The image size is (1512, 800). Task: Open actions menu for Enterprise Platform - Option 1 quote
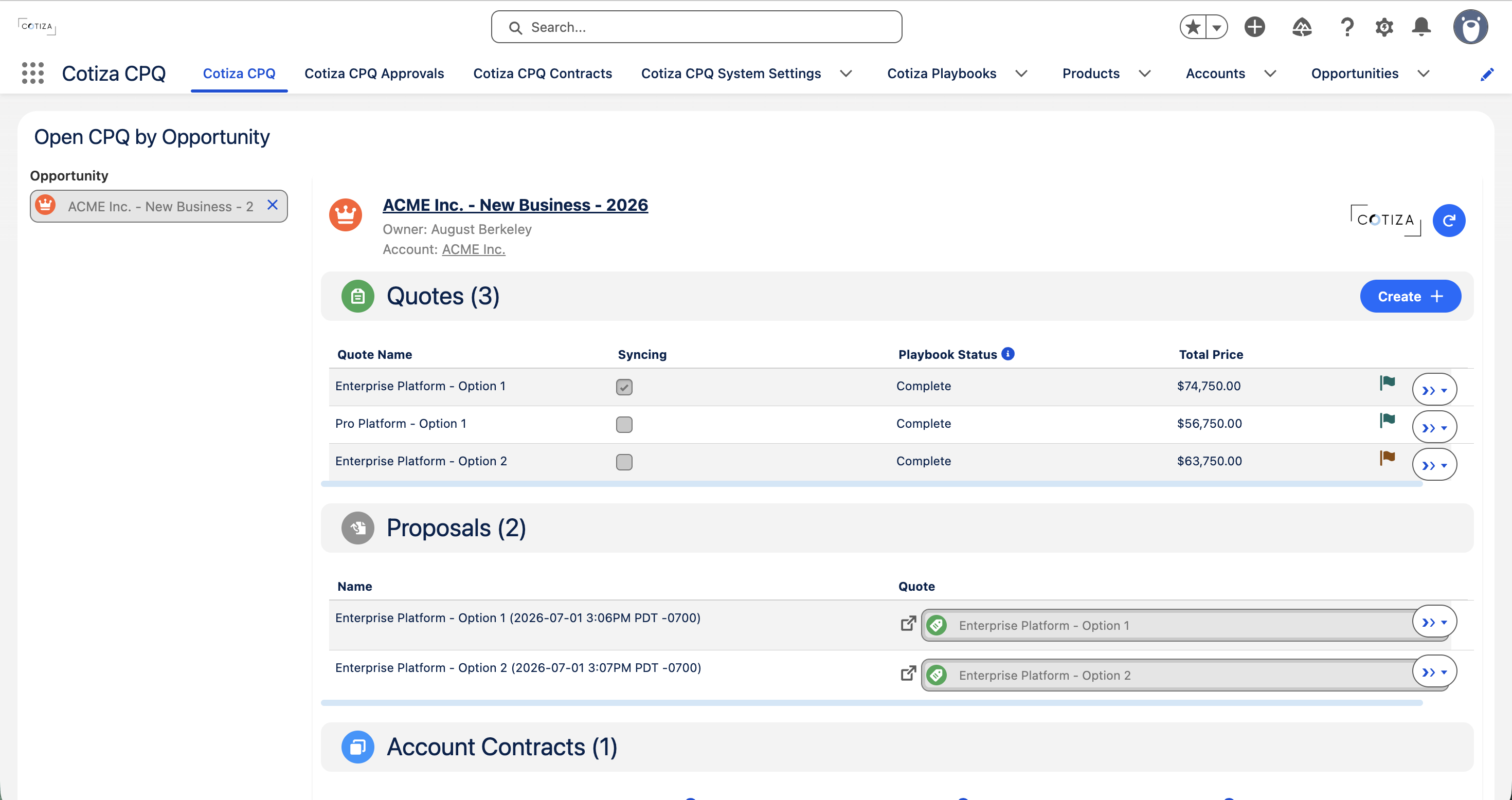[x=1434, y=390]
